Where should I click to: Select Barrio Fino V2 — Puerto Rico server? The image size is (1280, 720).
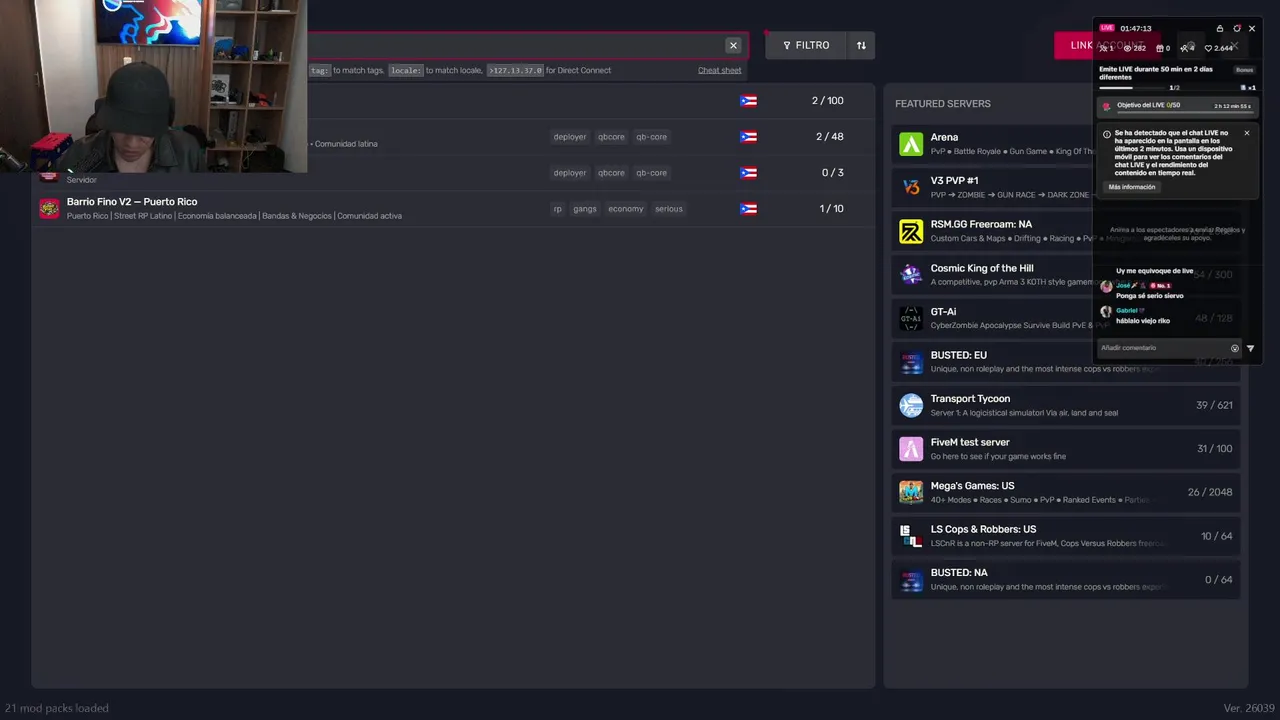point(132,202)
